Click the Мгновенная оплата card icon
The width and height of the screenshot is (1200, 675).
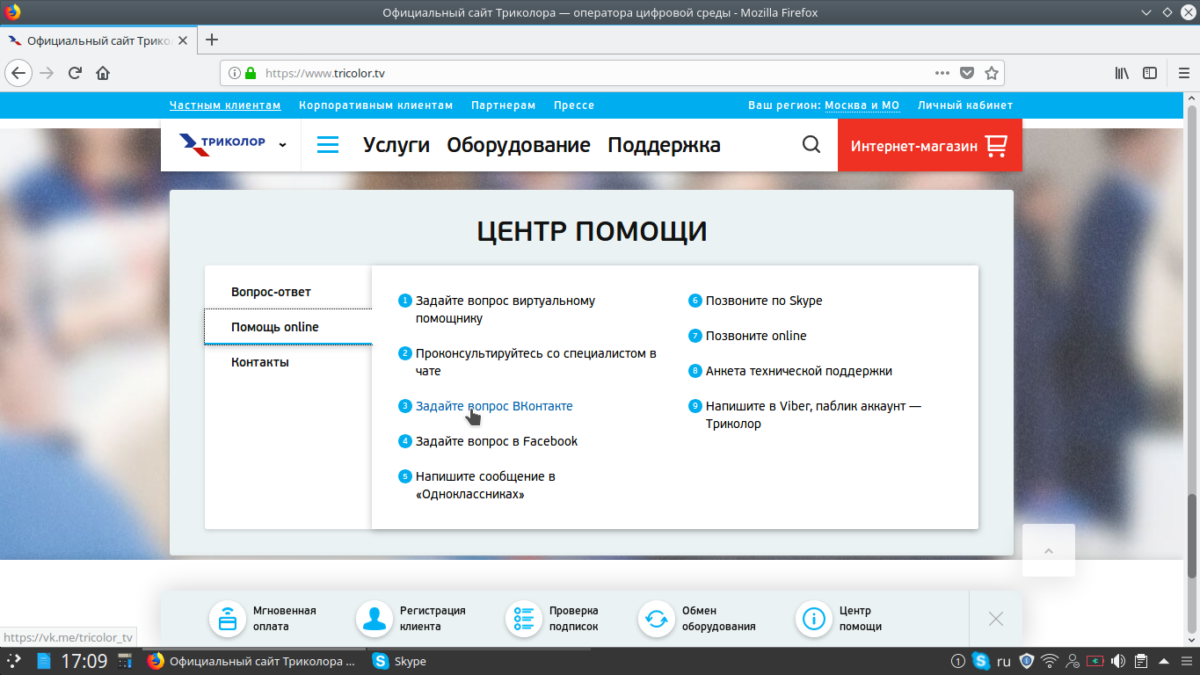(228, 619)
